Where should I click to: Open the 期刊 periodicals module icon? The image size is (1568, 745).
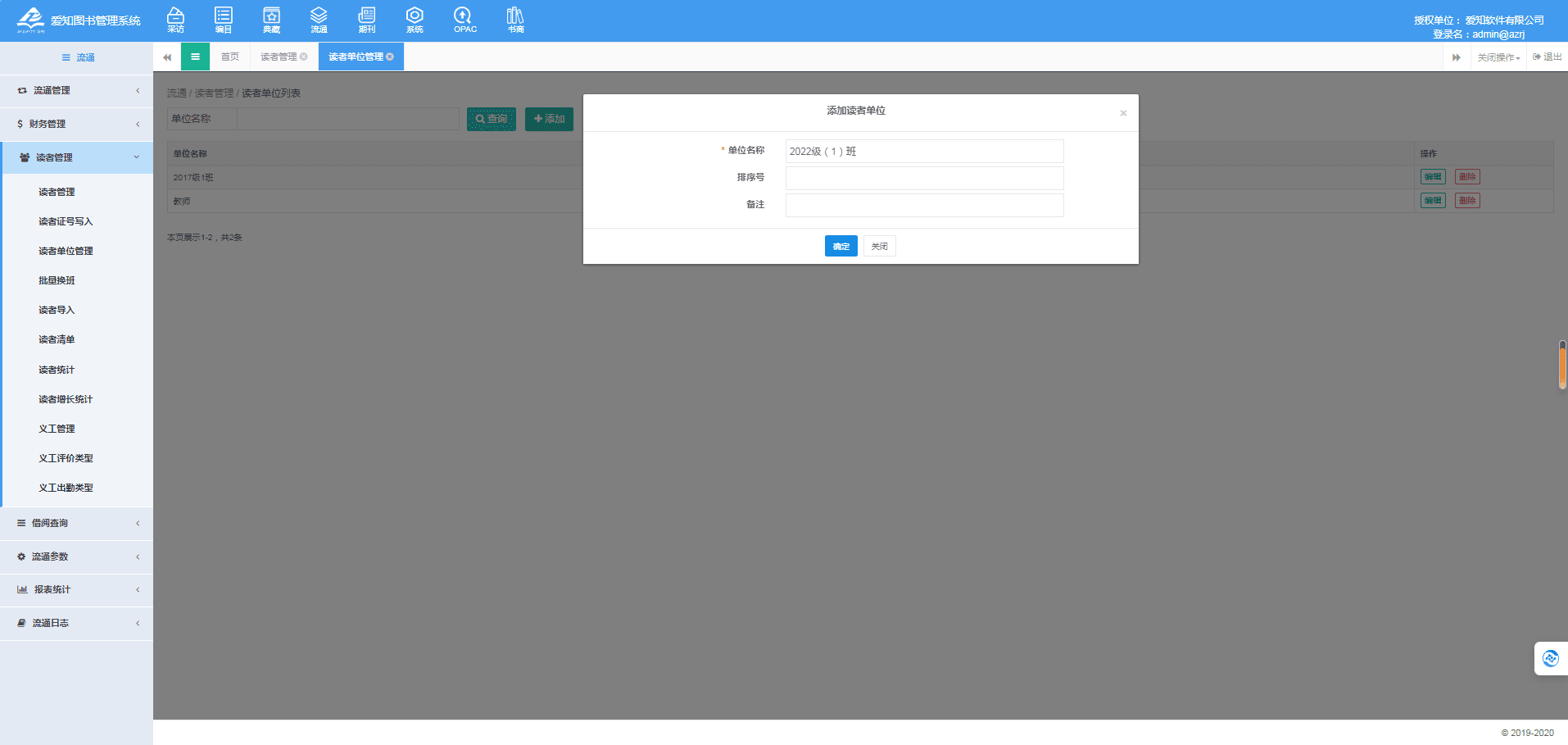[x=367, y=20]
